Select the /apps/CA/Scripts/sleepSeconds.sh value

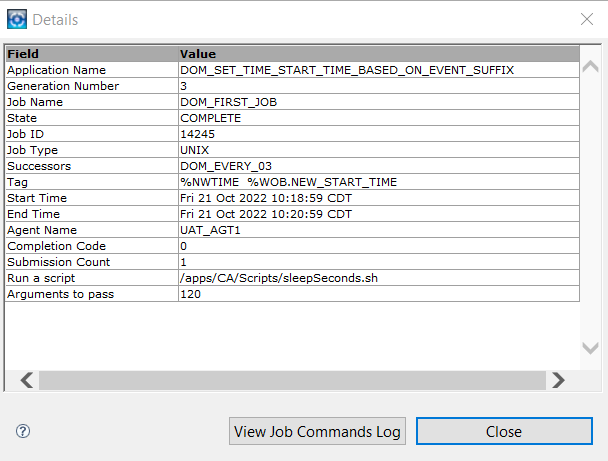point(379,278)
